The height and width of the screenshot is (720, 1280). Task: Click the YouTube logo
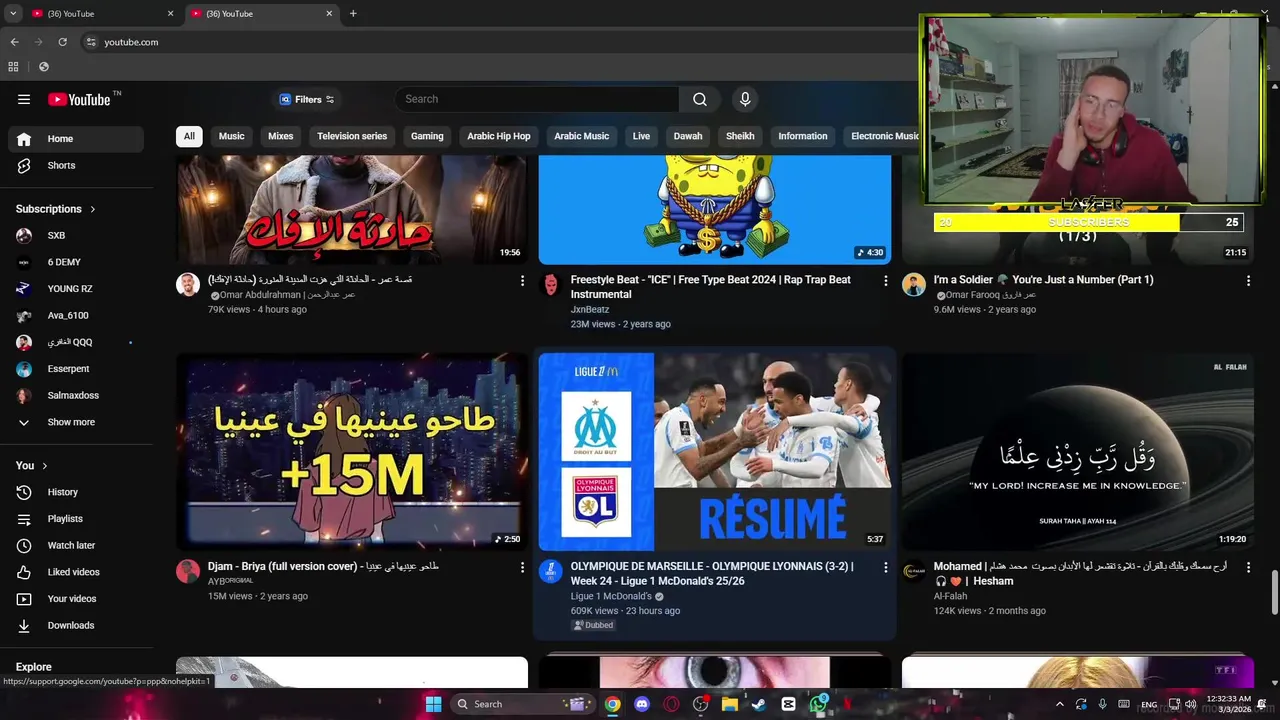click(79, 99)
